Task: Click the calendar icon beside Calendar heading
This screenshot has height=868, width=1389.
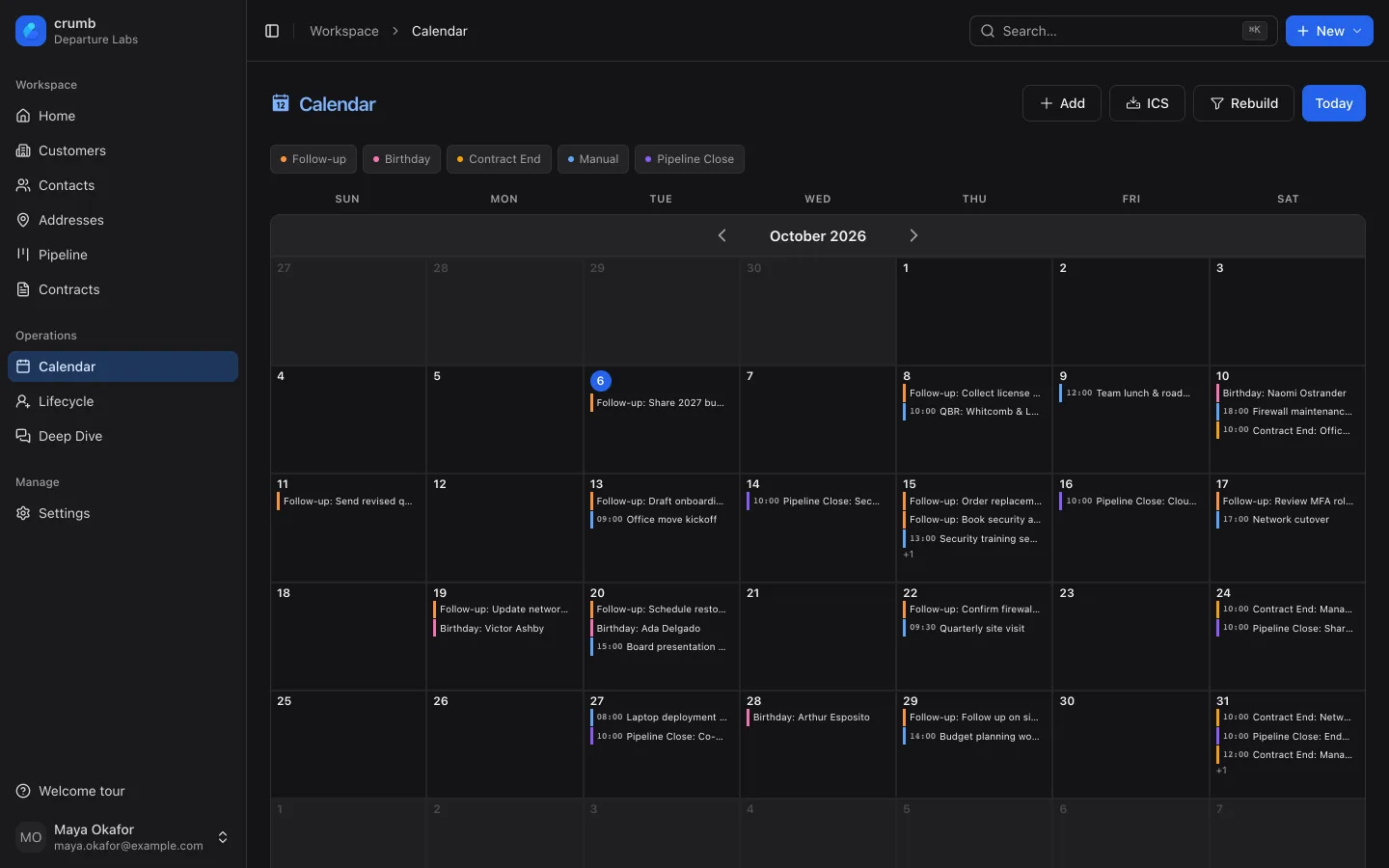Action: [281, 103]
